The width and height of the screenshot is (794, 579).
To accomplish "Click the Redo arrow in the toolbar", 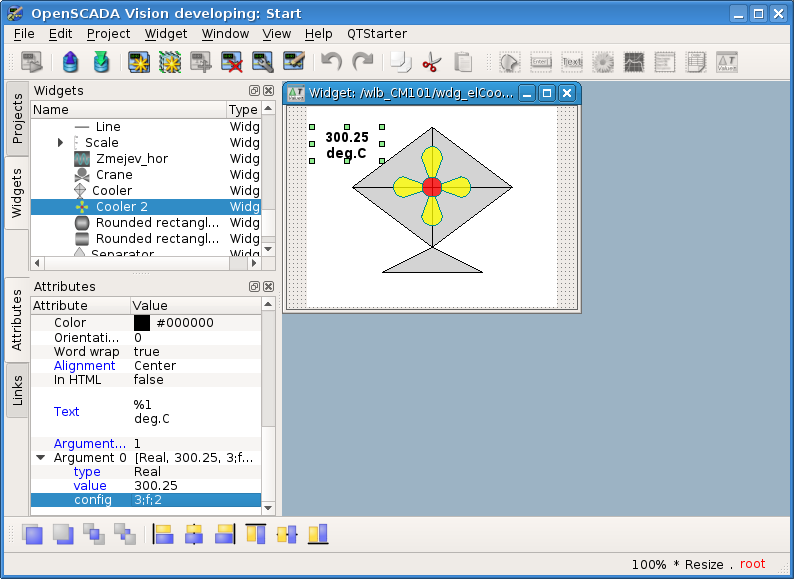I will [363, 62].
